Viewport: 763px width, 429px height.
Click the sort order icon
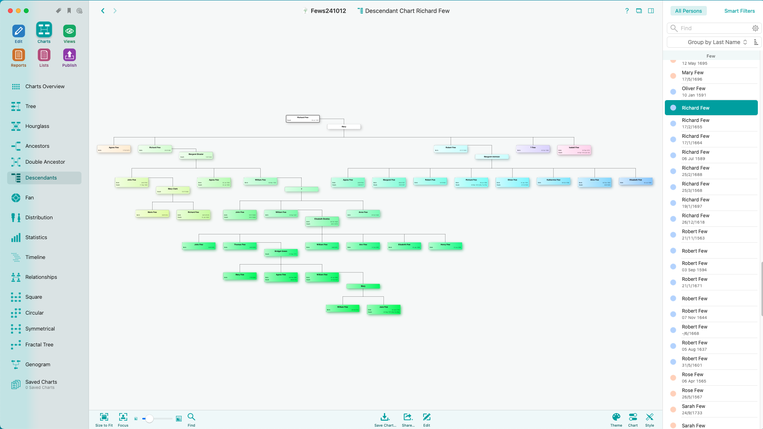[x=756, y=42]
